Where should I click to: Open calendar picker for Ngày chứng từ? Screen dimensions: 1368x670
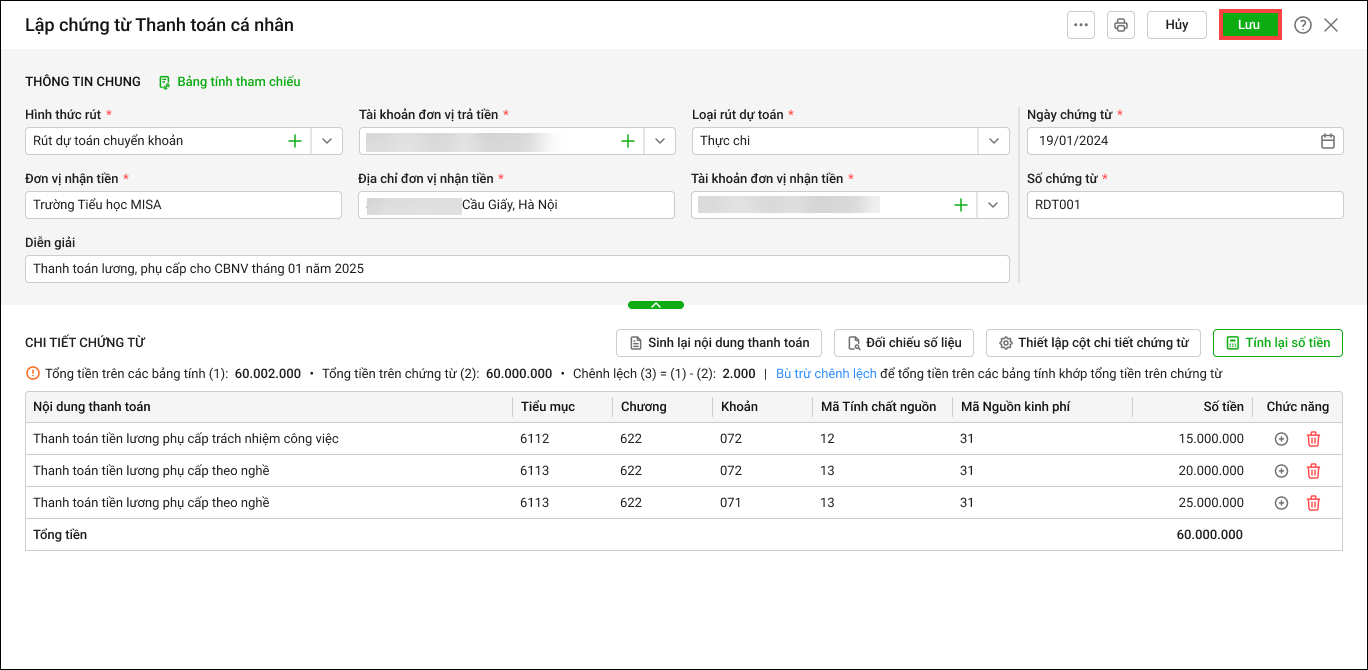[x=1328, y=141]
